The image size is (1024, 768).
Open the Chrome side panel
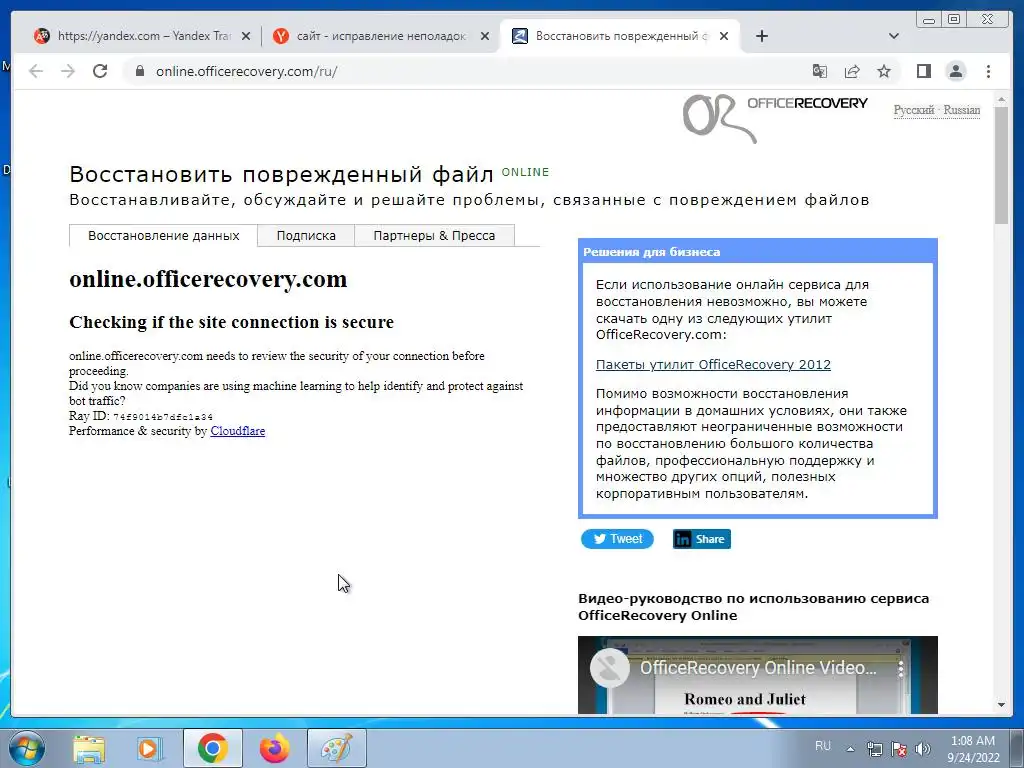point(923,71)
